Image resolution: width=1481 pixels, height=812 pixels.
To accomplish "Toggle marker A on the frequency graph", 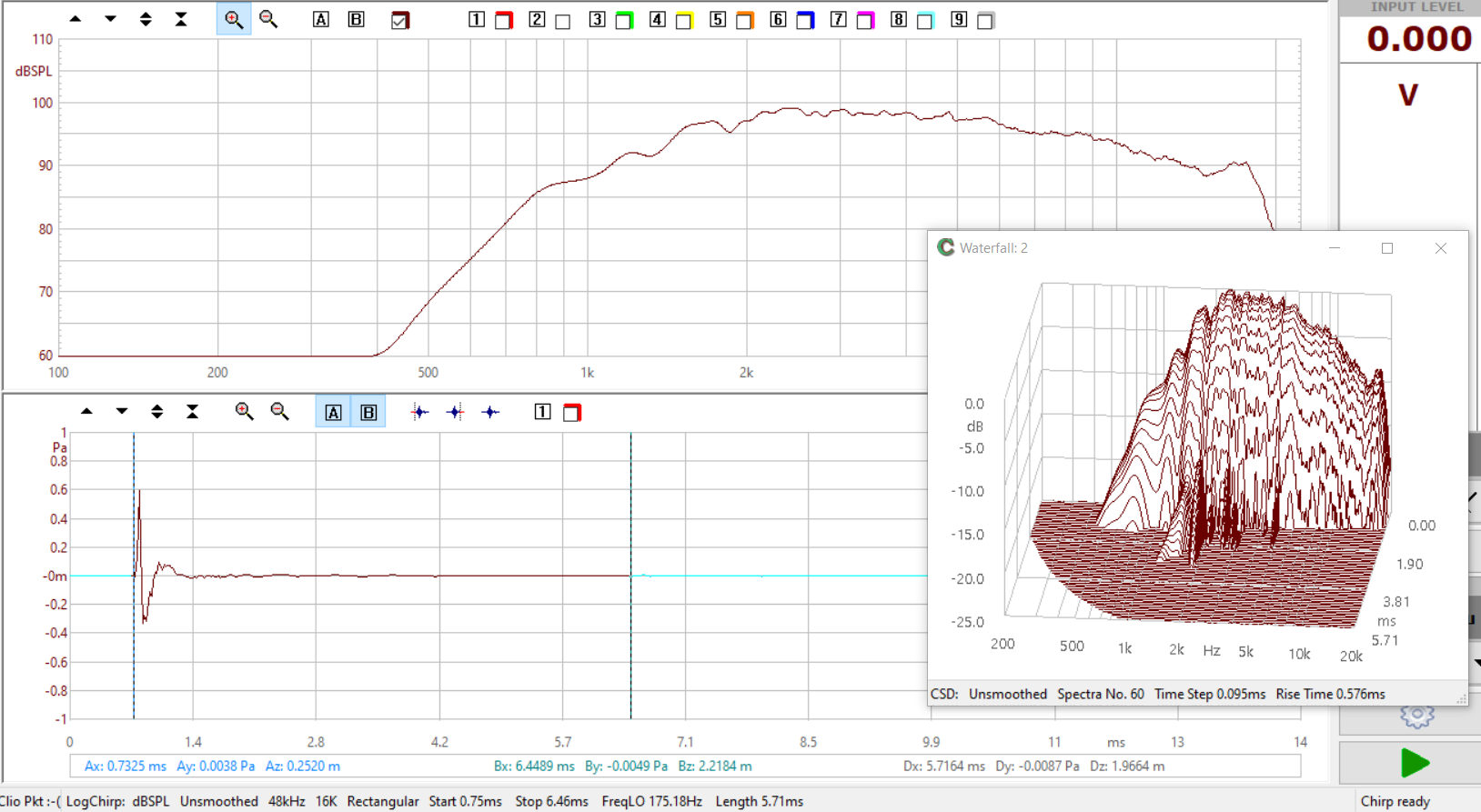I will pyautogui.click(x=321, y=19).
